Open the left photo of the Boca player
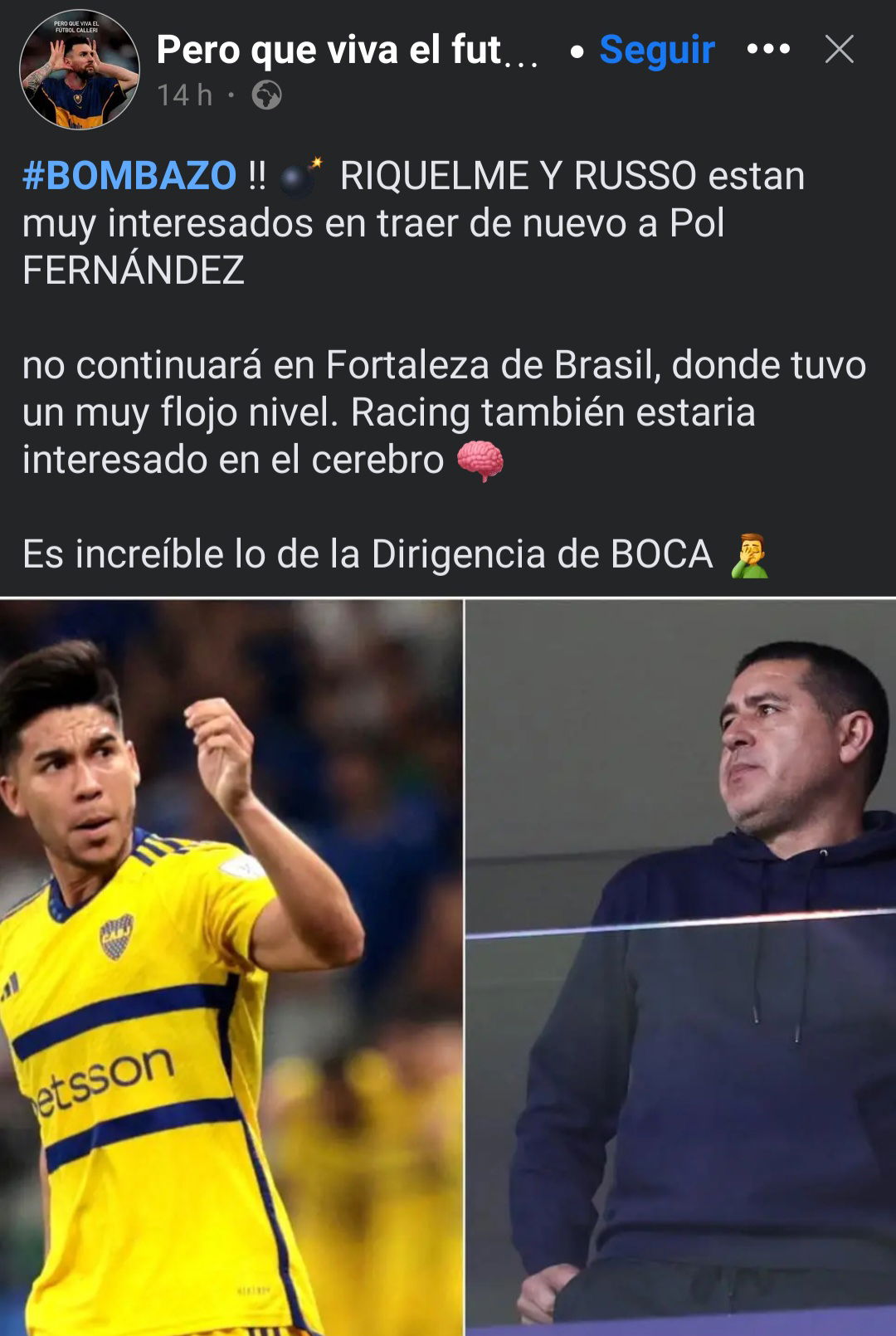 [x=231, y=968]
